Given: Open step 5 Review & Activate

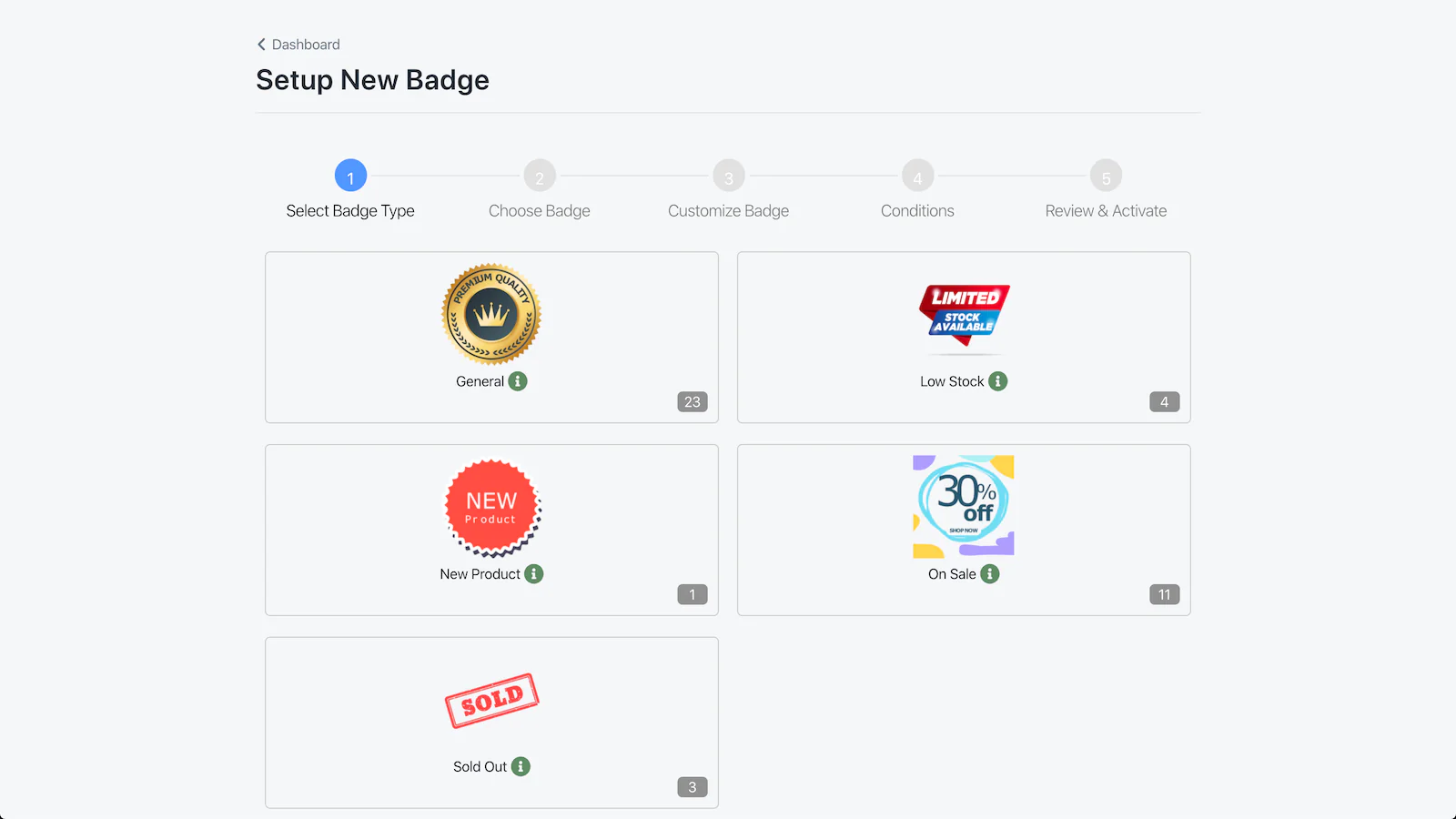Looking at the screenshot, I should coord(1106,176).
